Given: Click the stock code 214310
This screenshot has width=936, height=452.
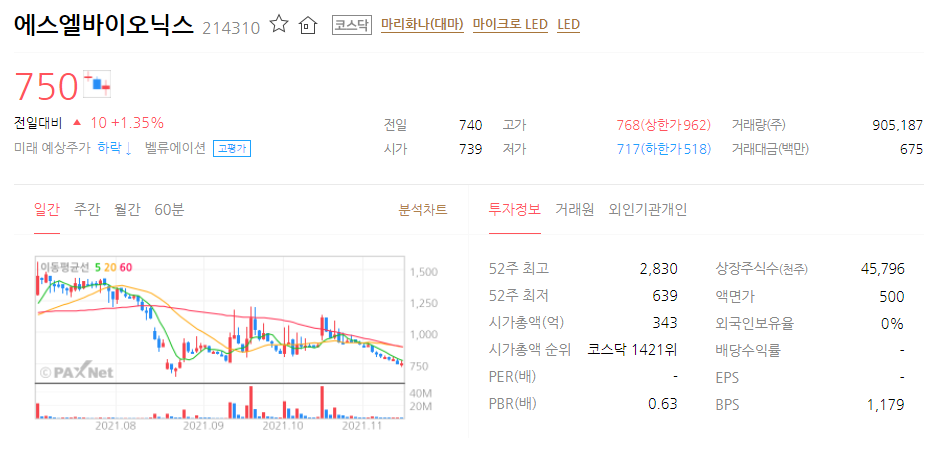Looking at the screenshot, I should pos(231,27).
